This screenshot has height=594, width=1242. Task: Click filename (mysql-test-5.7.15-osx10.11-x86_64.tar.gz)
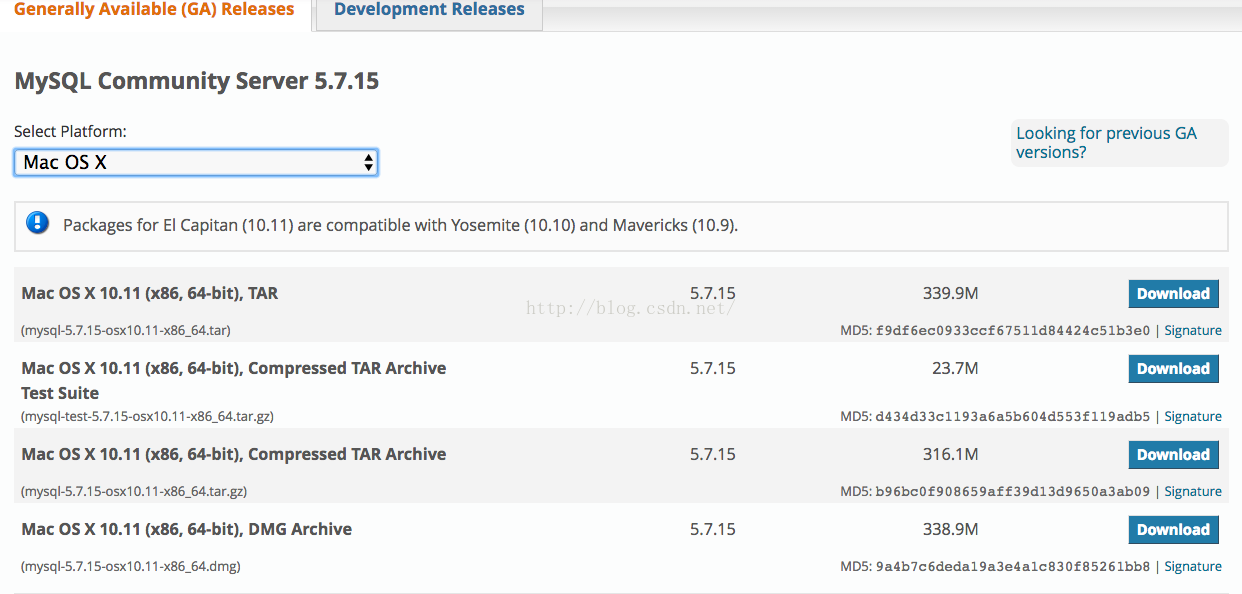[x=147, y=416]
